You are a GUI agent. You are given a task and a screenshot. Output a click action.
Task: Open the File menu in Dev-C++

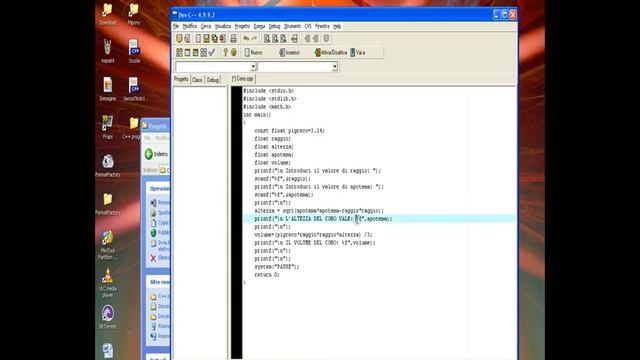[x=176, y=26]
